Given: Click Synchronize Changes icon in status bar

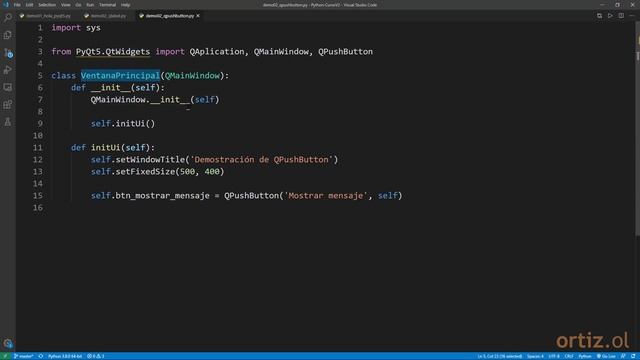Looking at the screenshot, I should point(41,356).
